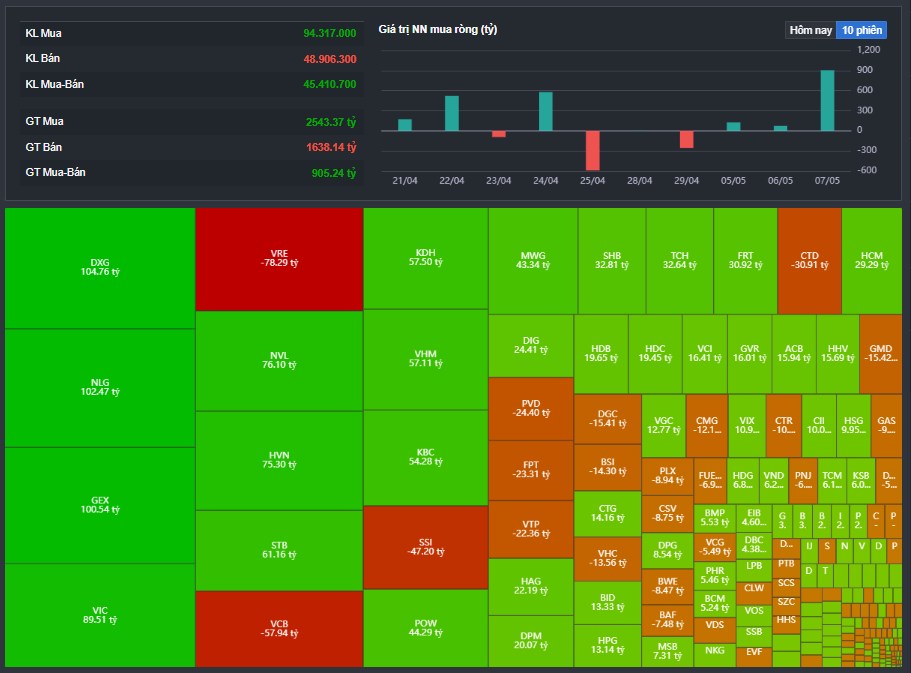Click the VRE -78.29 tỷ tile
This screenshot has width=911, height=673.
(279, 259)
